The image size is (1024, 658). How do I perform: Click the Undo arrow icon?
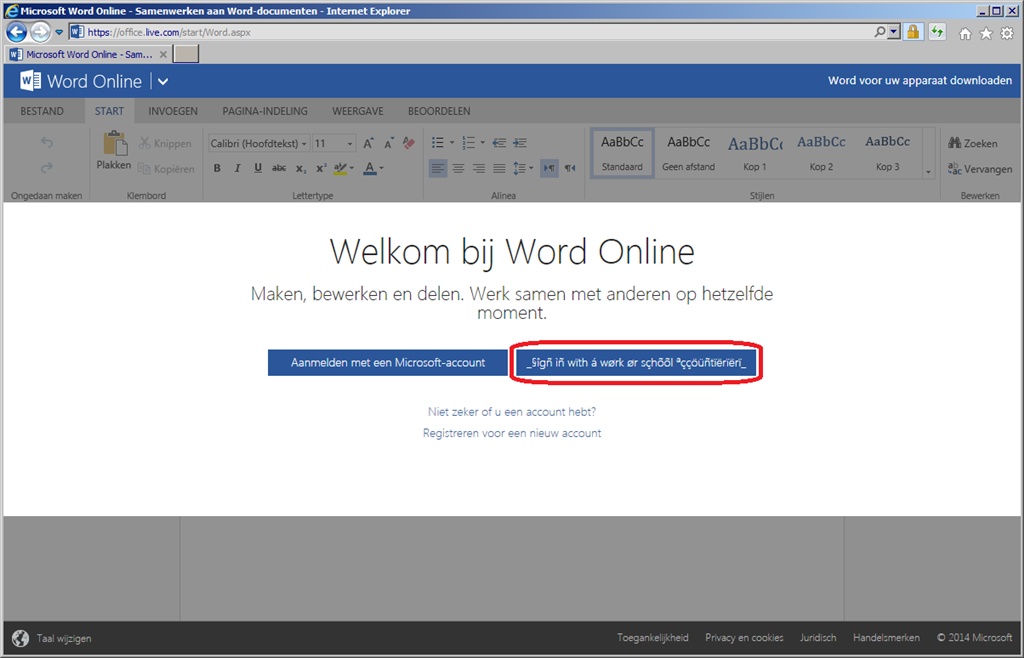click(x=46, y=142)
